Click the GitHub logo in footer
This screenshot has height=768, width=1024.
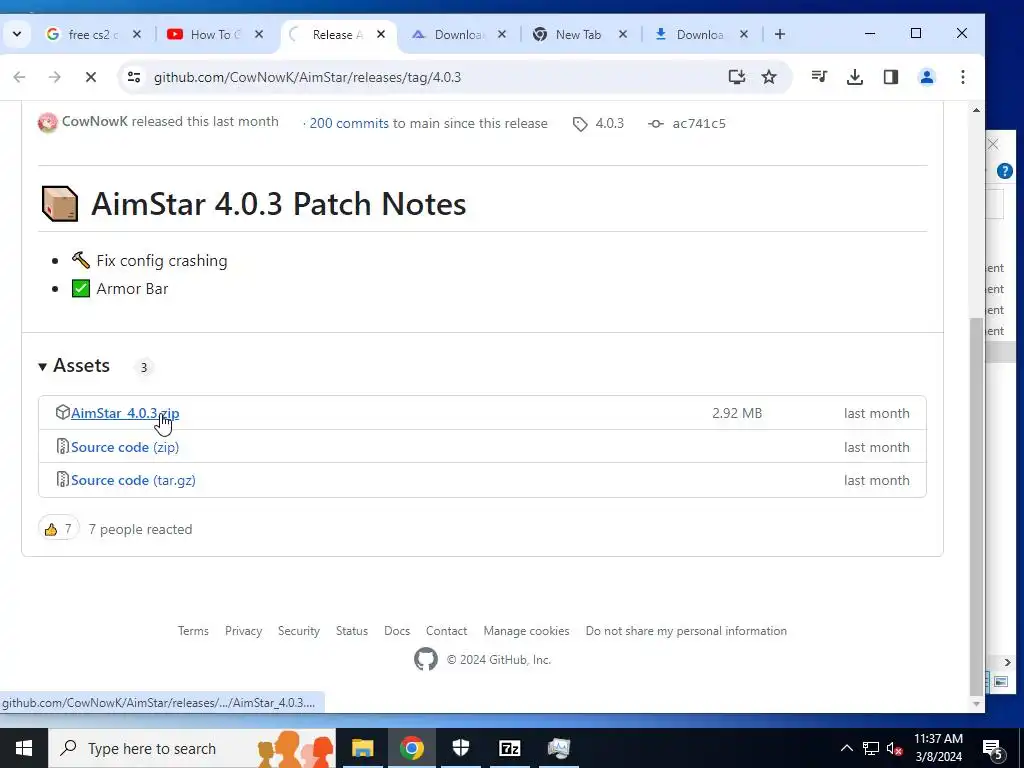click(426, 660)
